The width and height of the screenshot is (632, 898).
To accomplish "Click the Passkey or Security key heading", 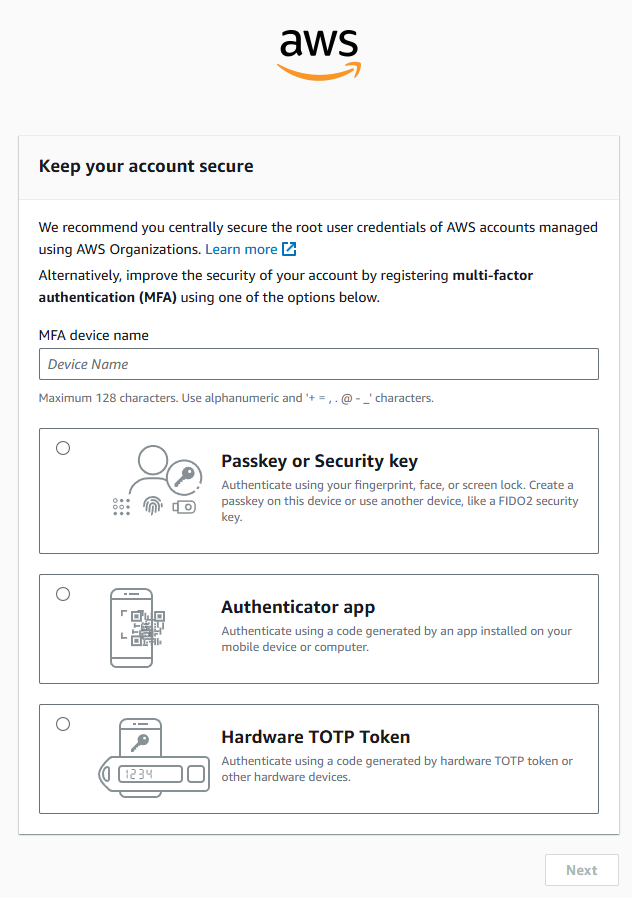I will 319,461.
